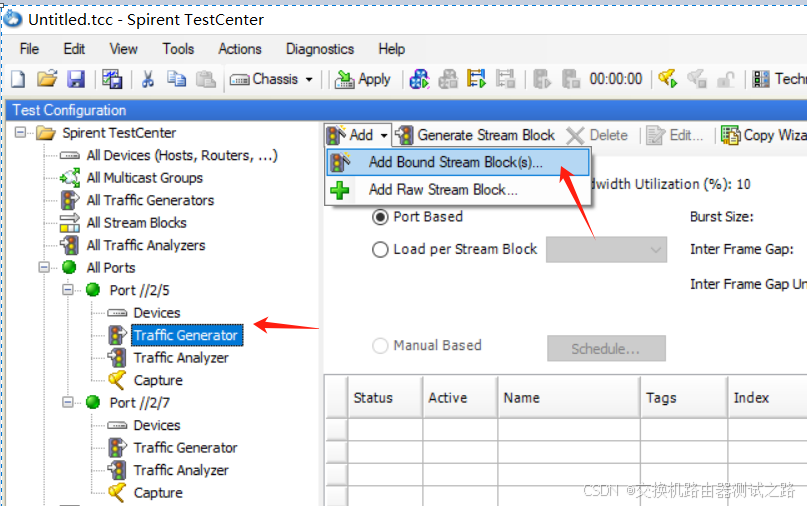807x506 pixels.
Task: Select the Port Based radio button
Action: coord(380,217)
